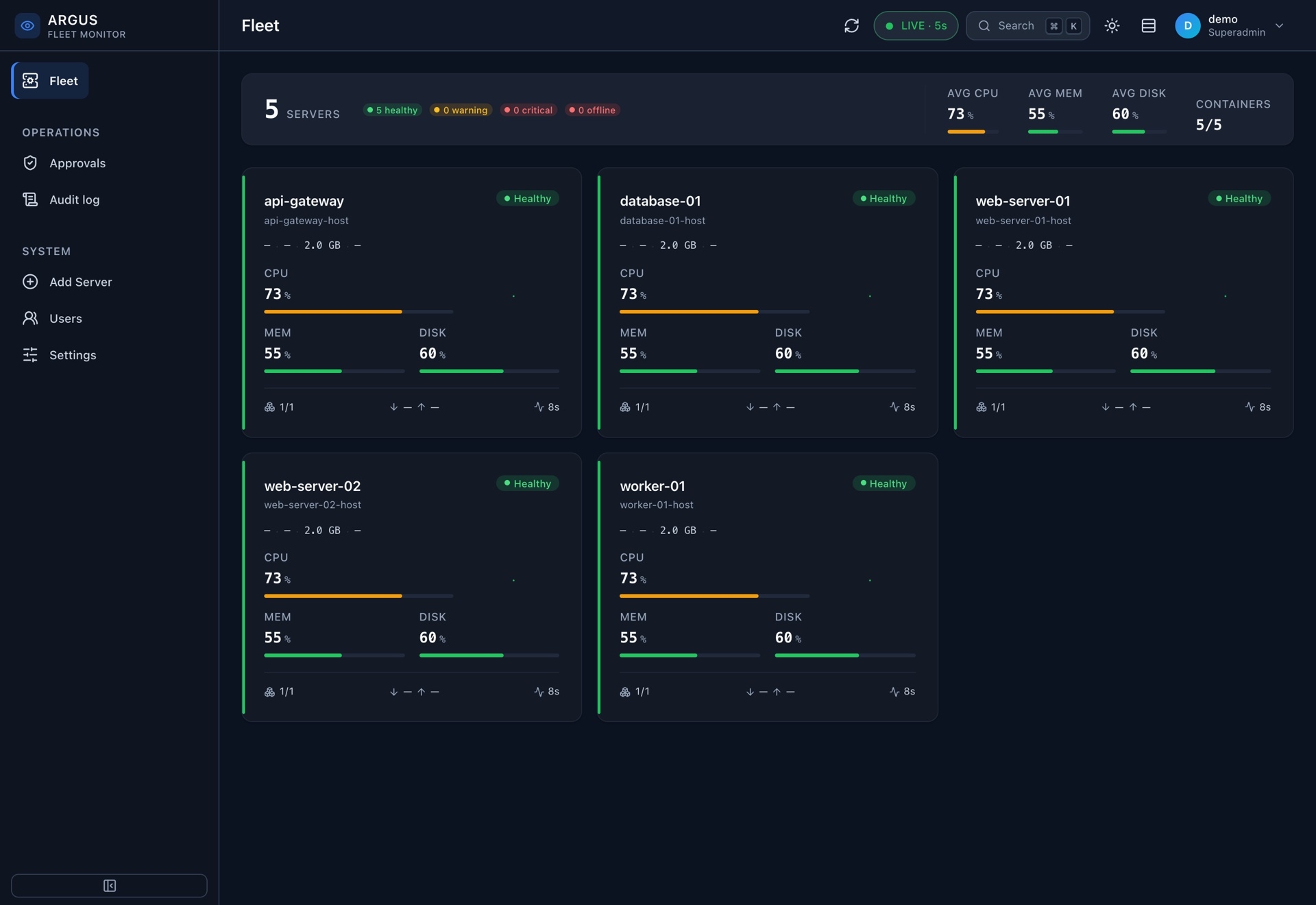The width and height of the screenshot is (1316, 905).
Task: Open the web-server-01 server card title
Action: point(1023,201)
